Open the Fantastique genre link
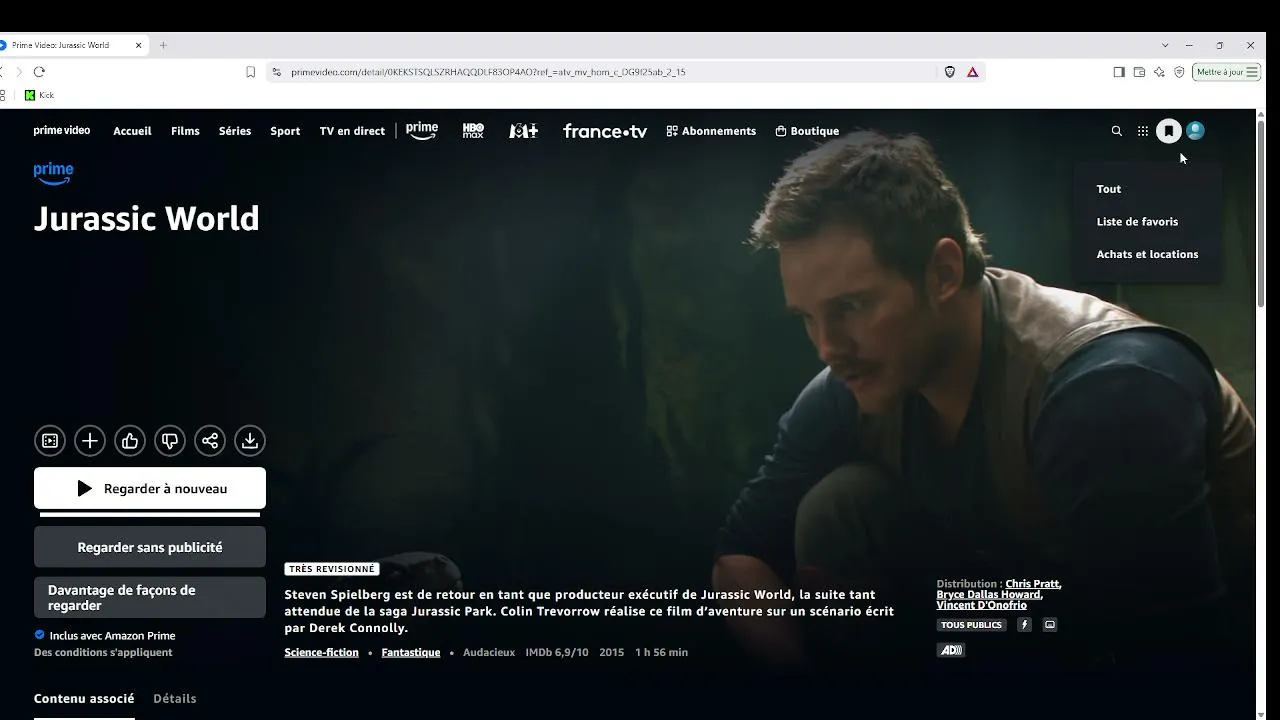Viewport: 1280px width, 720px height. pyautogui.click(x=411, y=653)
